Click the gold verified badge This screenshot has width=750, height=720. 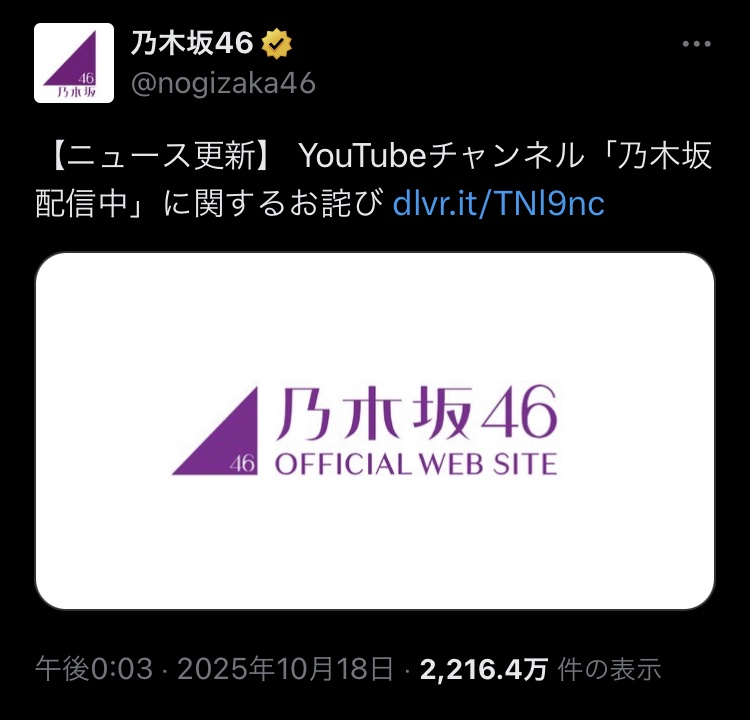pos(276,44)
